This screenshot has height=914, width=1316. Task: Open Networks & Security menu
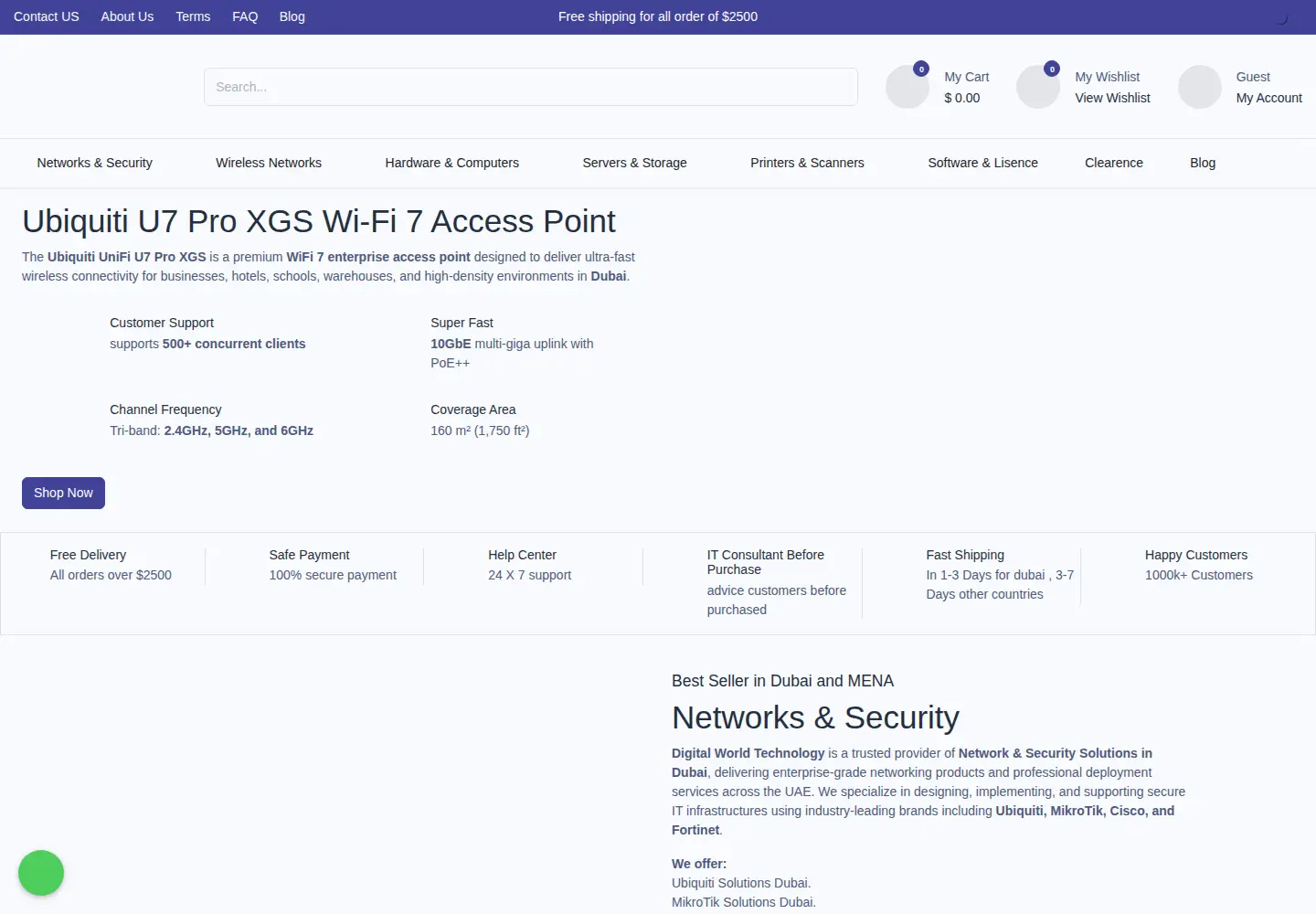(x=95, y=163)
